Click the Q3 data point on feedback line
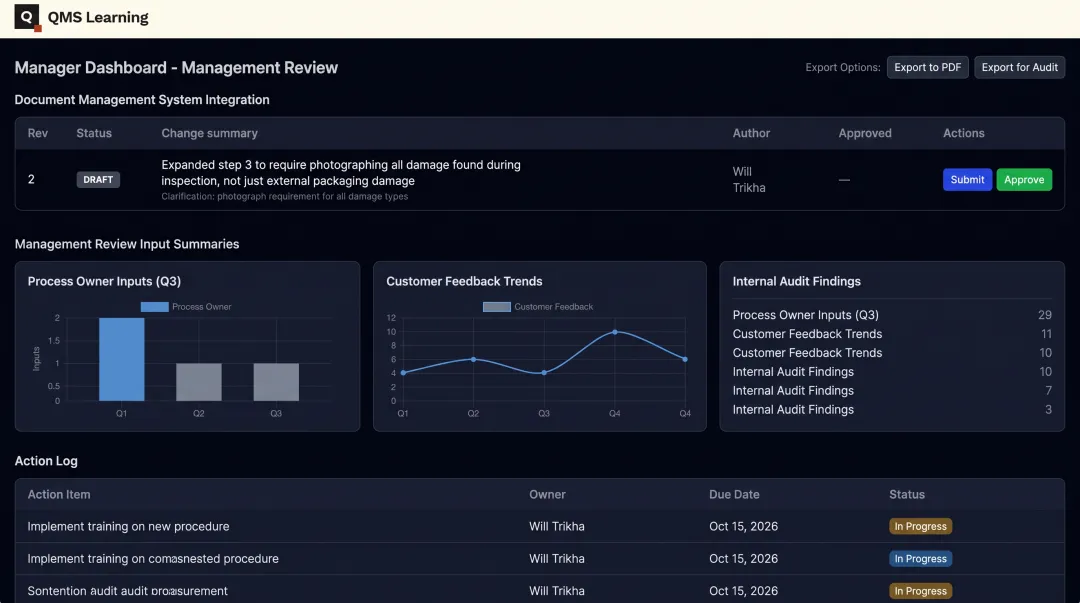This screenshot has width=1080, height=603. coord(544,373)
